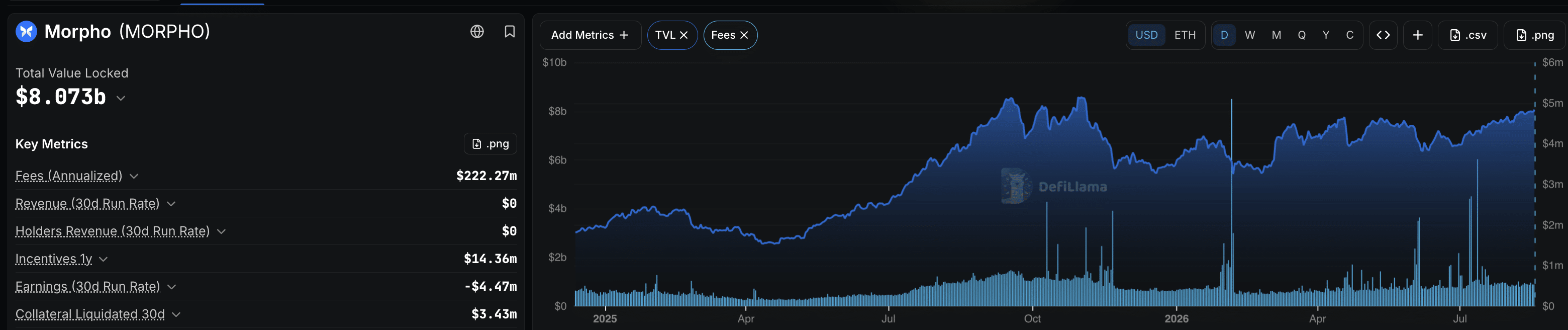Click the $3.43m collateral liquidated value

click(x=494, y=314)
